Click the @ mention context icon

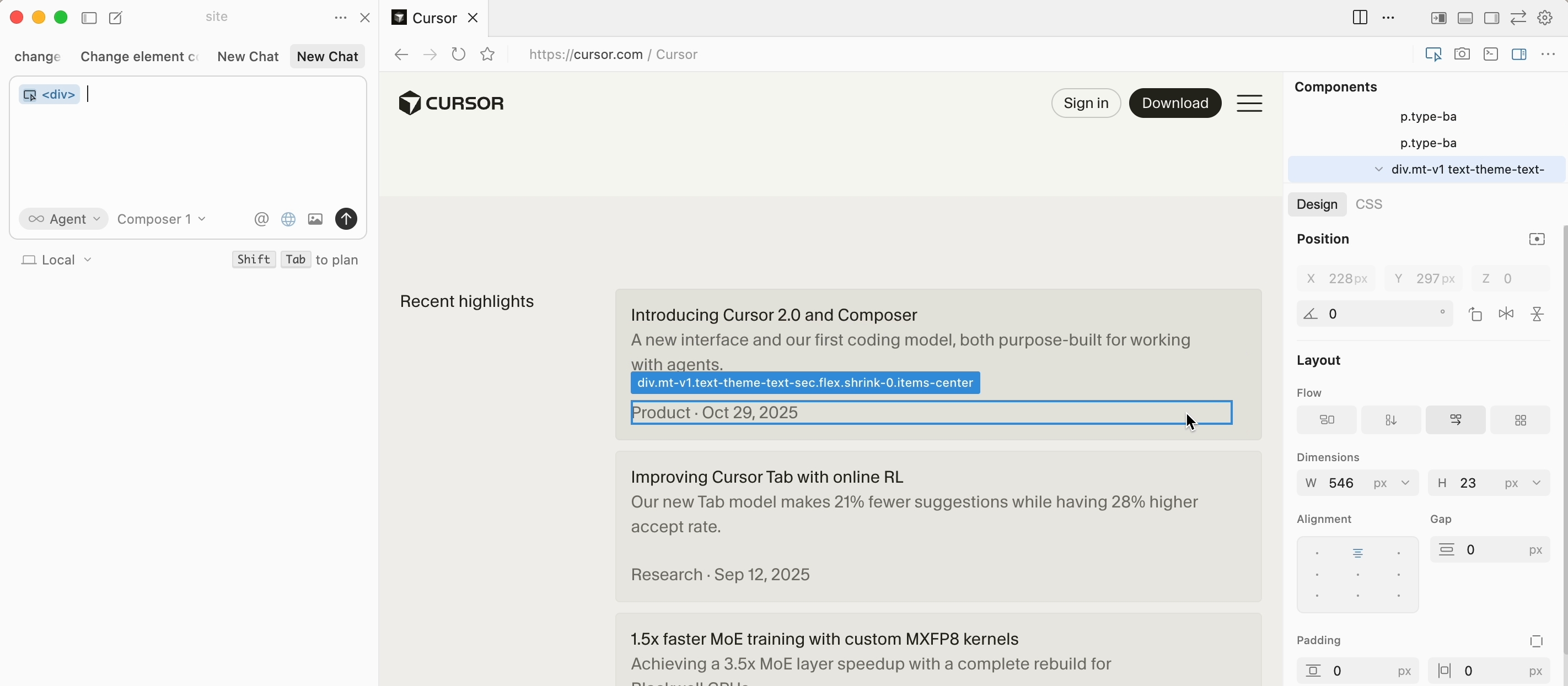point(261,219)
